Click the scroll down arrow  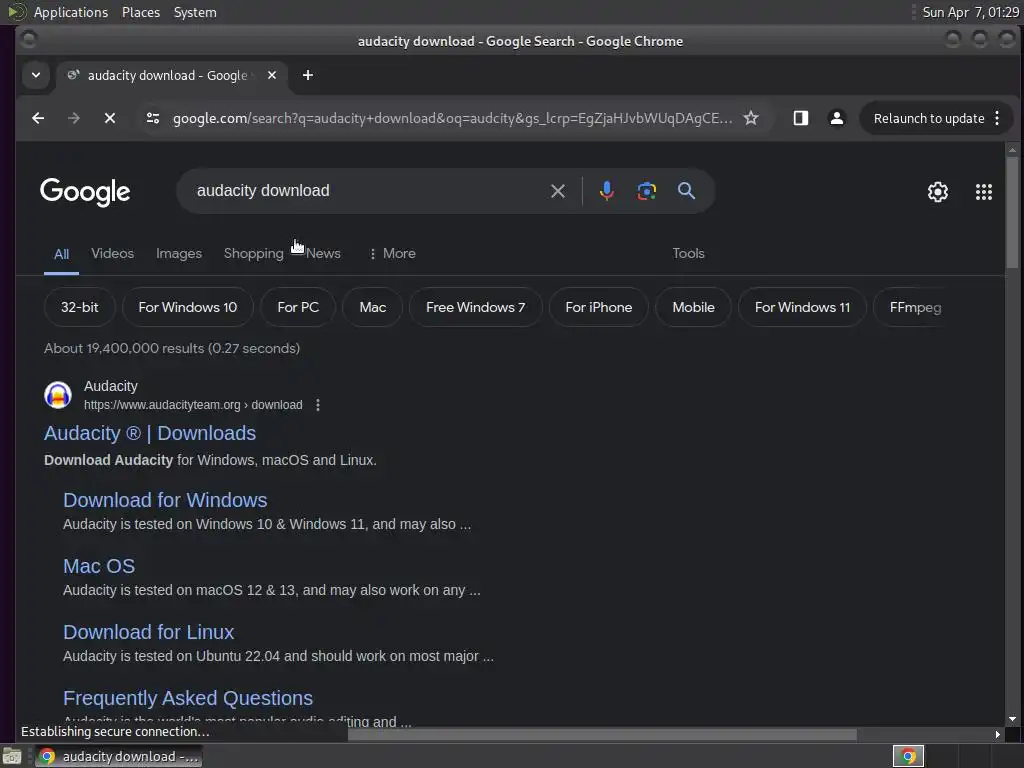pyautogui.click(x=1012, y=719)
